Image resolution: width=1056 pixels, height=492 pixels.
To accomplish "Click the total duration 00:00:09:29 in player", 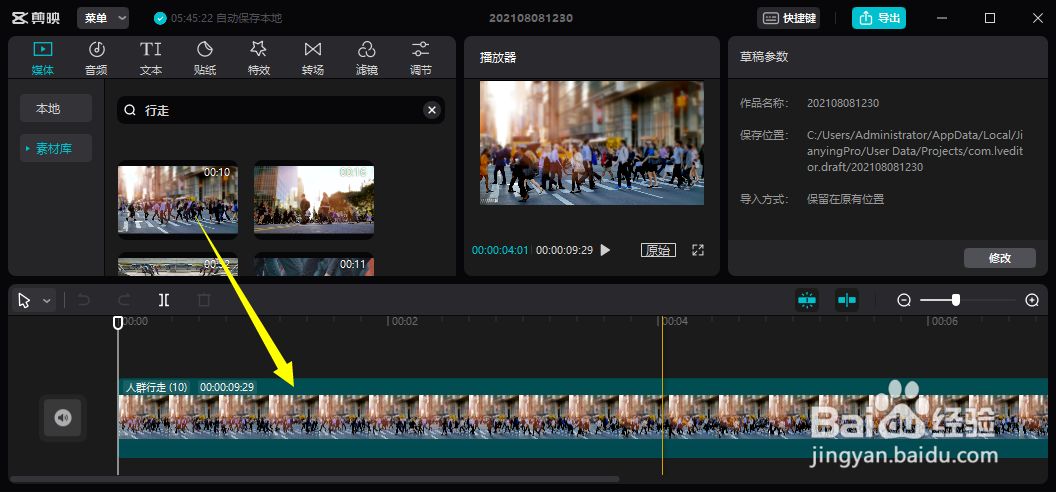I will (564, 250).
